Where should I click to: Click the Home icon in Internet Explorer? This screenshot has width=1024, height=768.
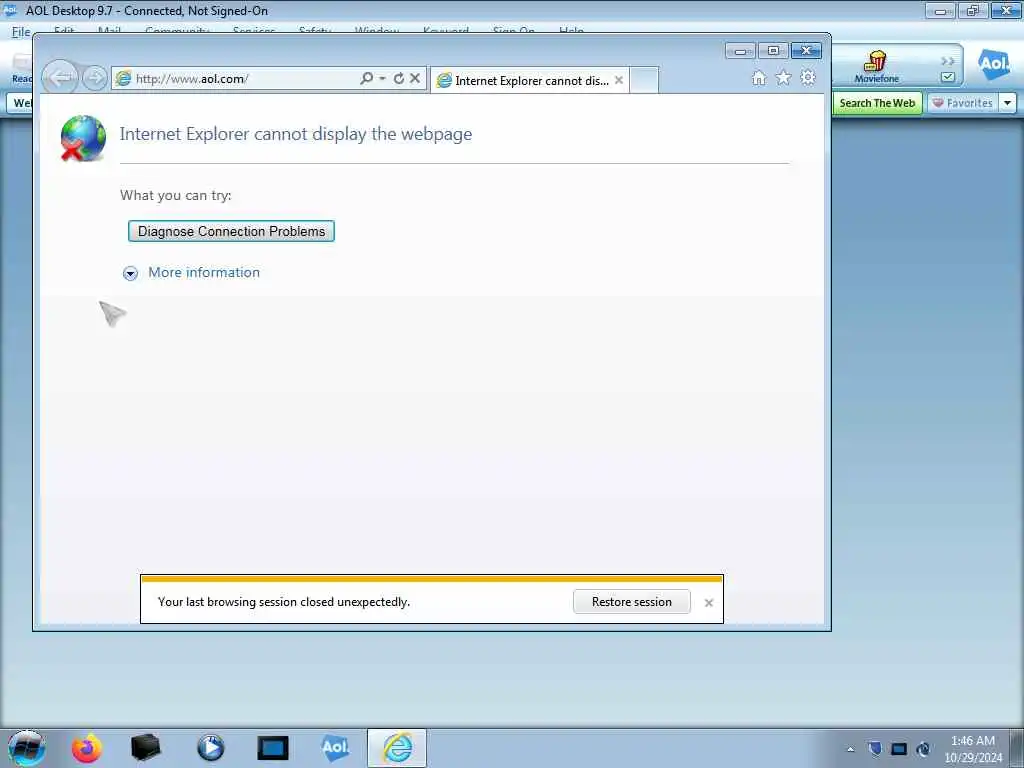(x=759, y=78)
